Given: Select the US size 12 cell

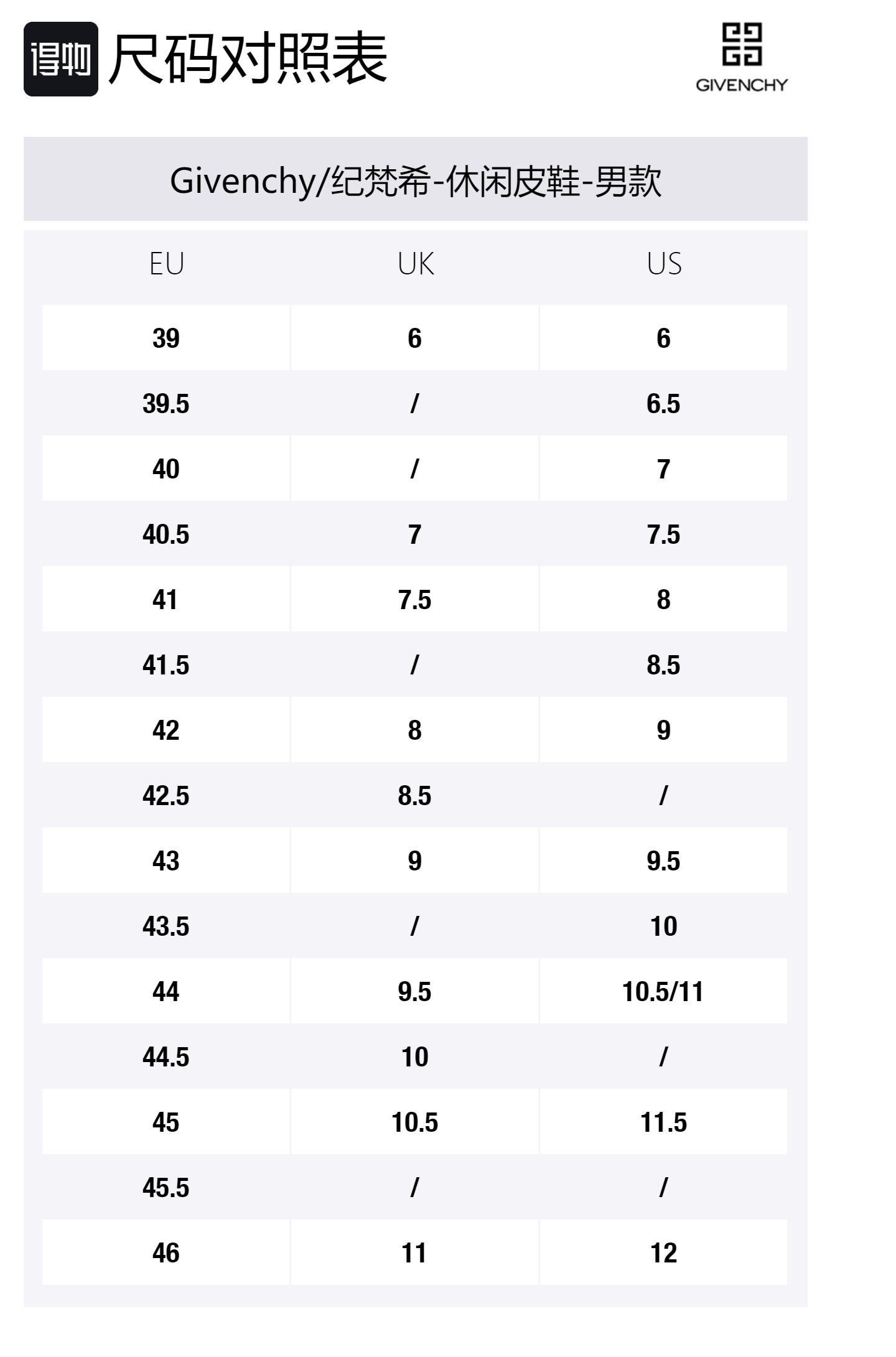Looking at the screenshot, I should pos(663,1253).
